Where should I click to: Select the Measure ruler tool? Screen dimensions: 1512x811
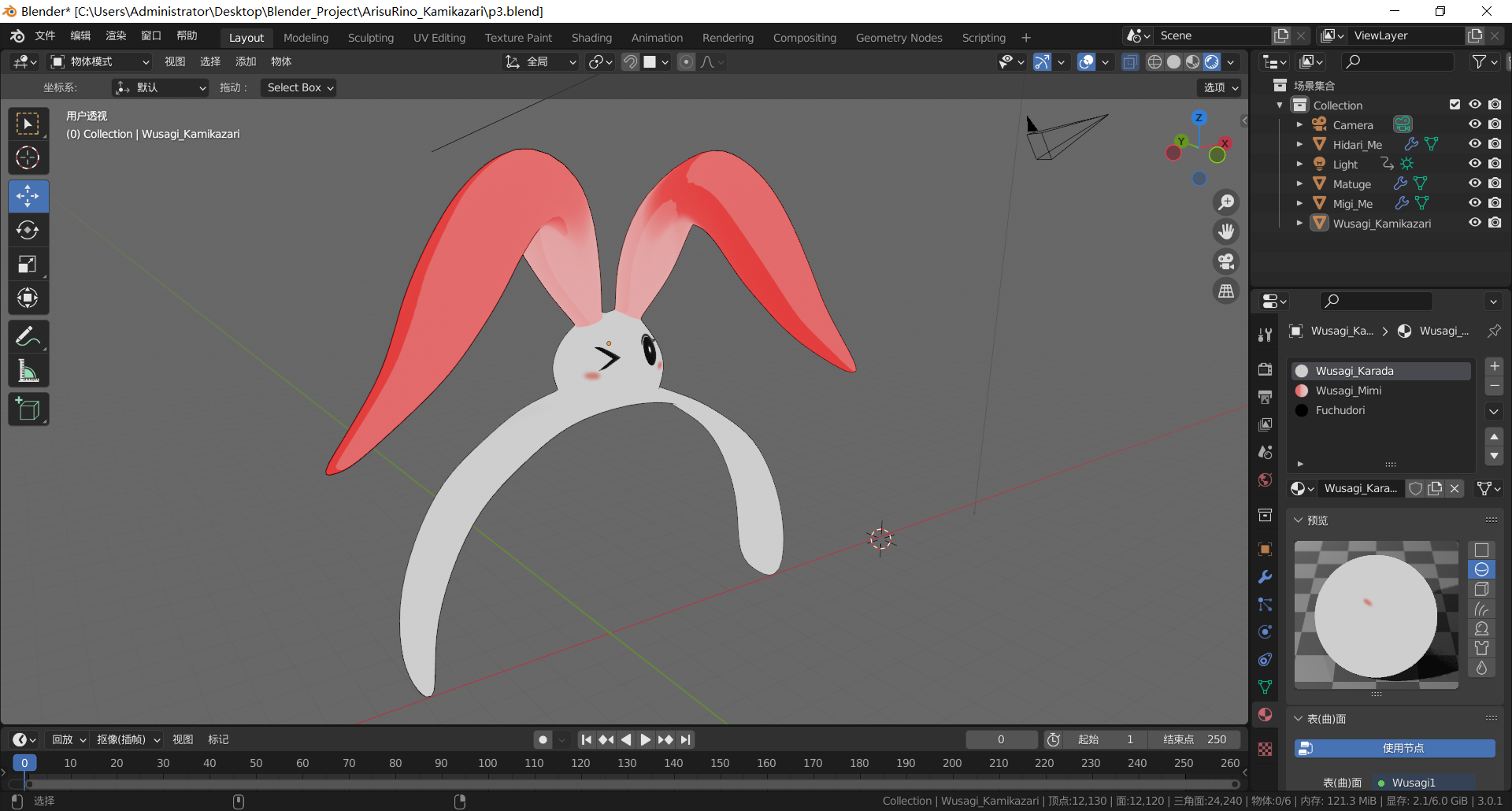28,372
